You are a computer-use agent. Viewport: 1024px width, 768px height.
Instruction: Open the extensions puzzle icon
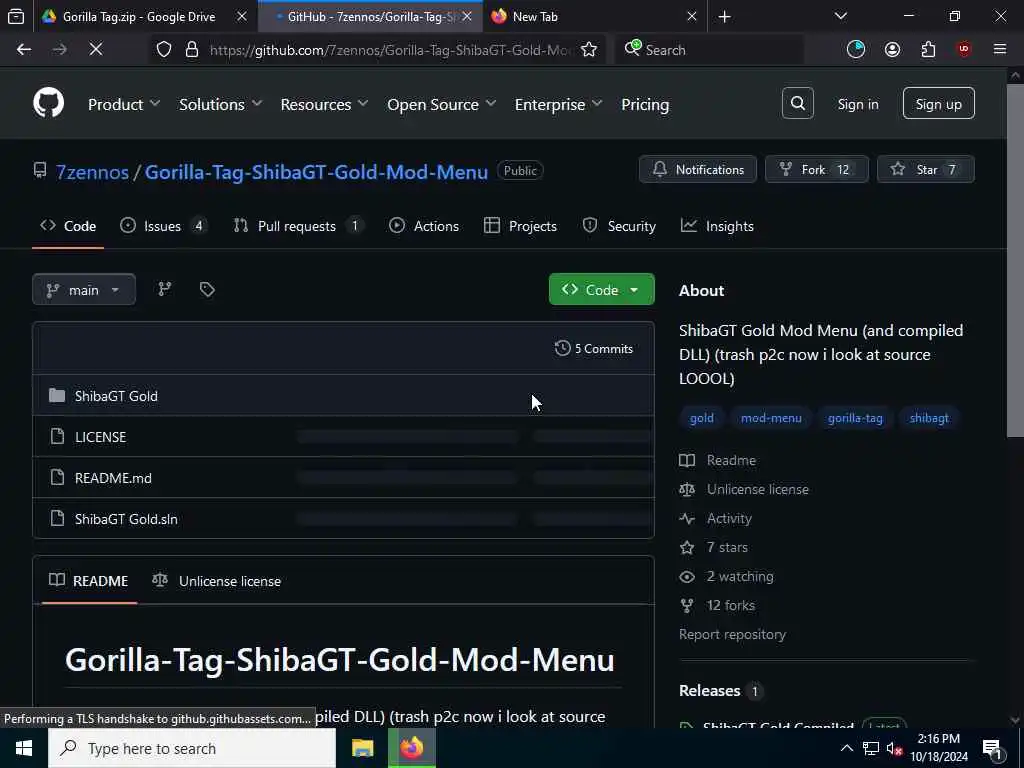928,50
